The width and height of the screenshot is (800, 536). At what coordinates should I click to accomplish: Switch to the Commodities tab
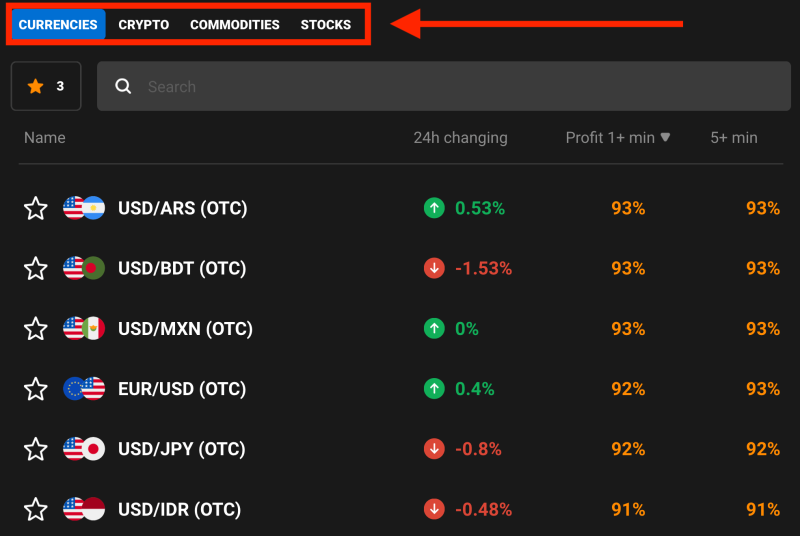coord(235,25)
